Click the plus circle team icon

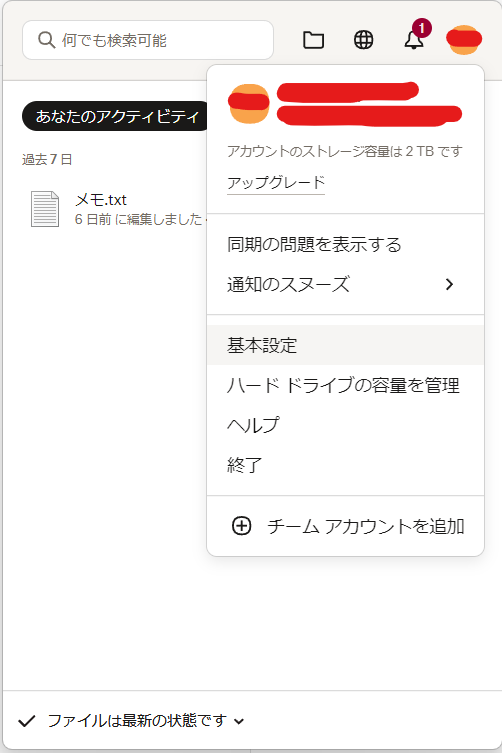tap(242, 526)
